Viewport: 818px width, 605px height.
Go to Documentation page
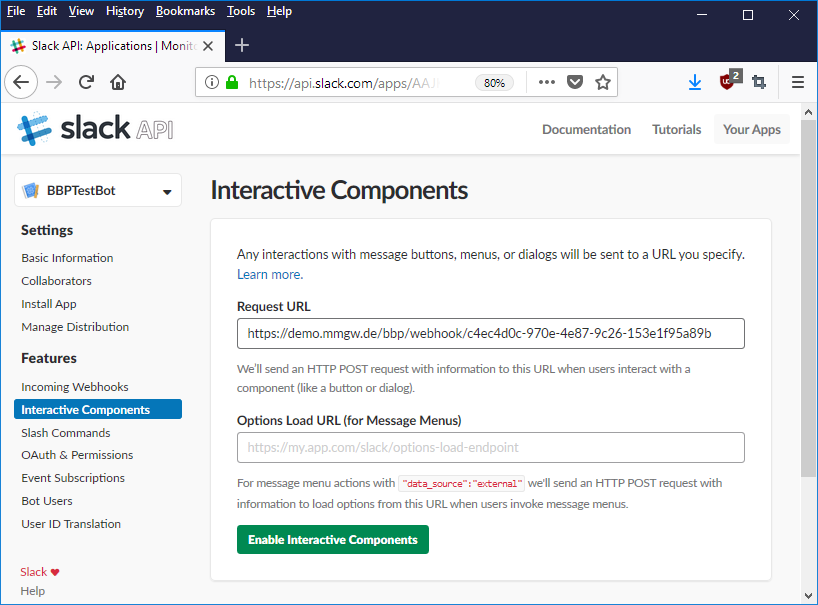tap(586, 129)
